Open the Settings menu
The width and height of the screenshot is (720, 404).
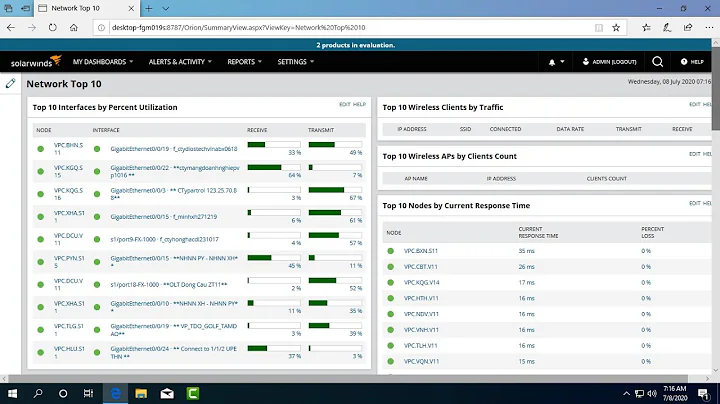[296, 62]
